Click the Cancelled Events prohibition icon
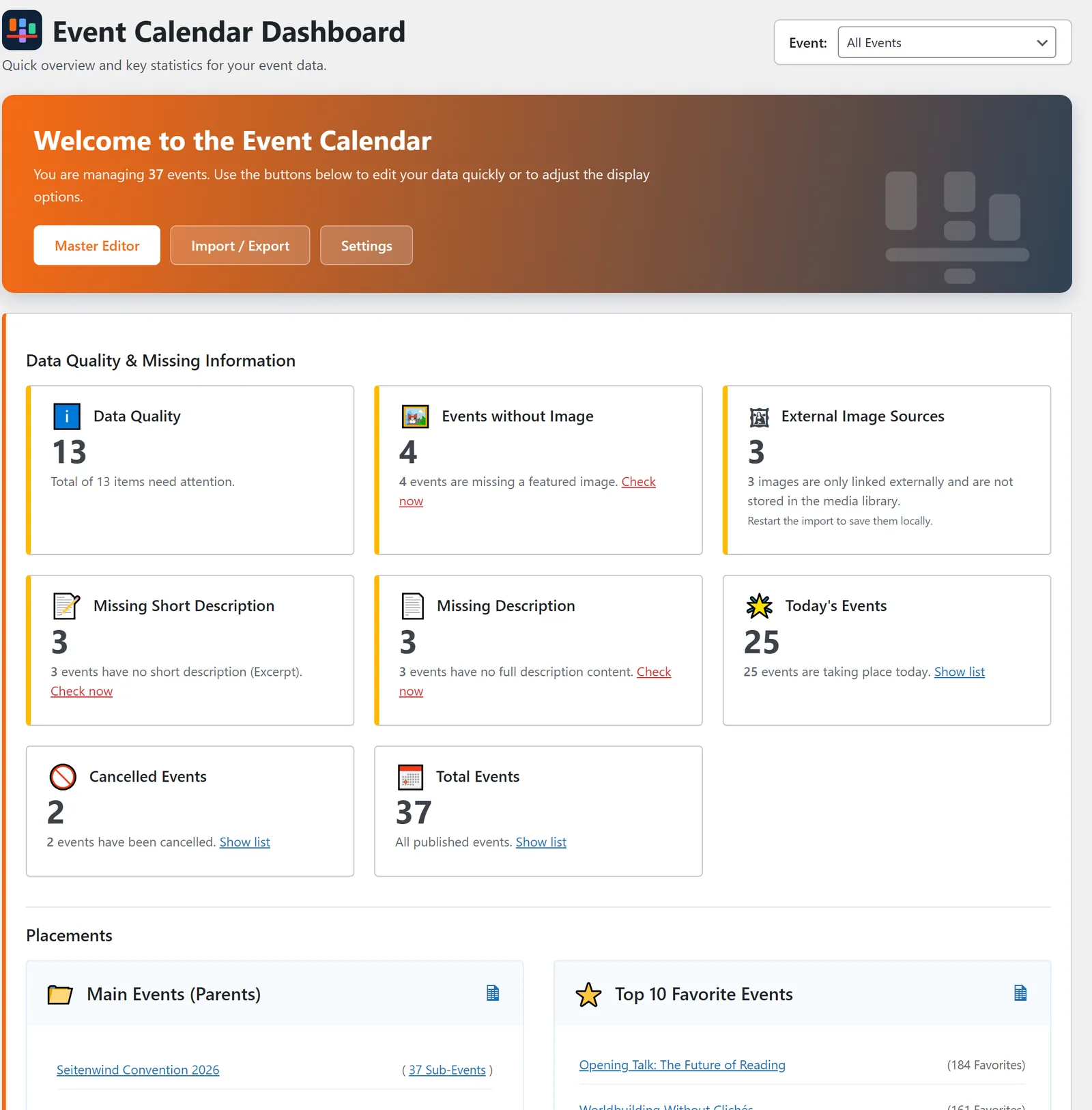 (63, 777)
